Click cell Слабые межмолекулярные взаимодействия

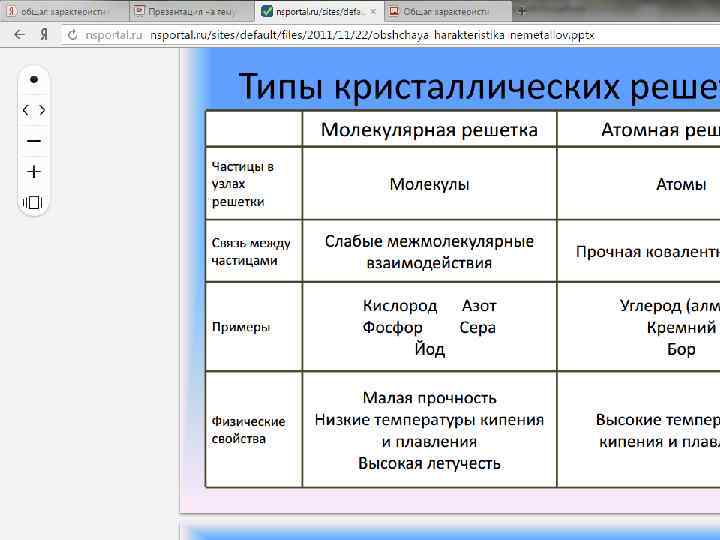pyautogui.click(x=429, y=252)
